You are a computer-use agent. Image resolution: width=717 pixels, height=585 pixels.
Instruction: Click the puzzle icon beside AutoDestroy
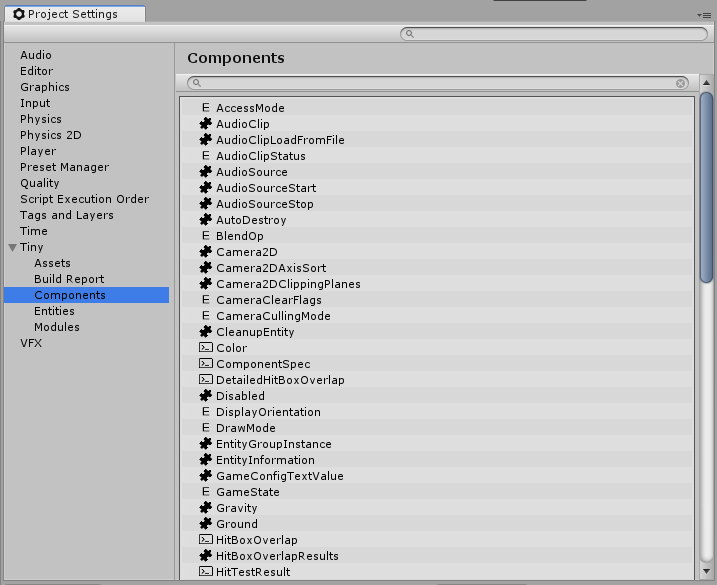click(x=206, y=220)
